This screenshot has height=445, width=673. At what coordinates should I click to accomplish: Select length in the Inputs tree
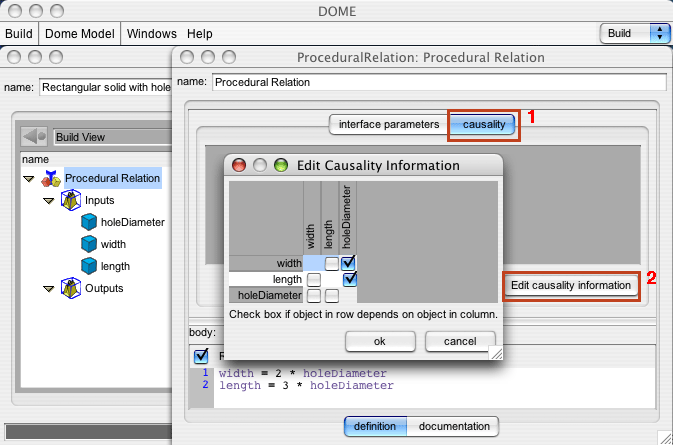[x=115, y=266]
